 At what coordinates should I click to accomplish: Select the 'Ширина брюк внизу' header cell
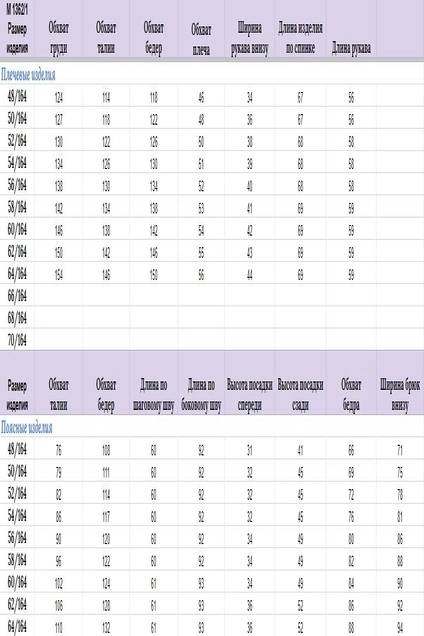click(400, 394)
